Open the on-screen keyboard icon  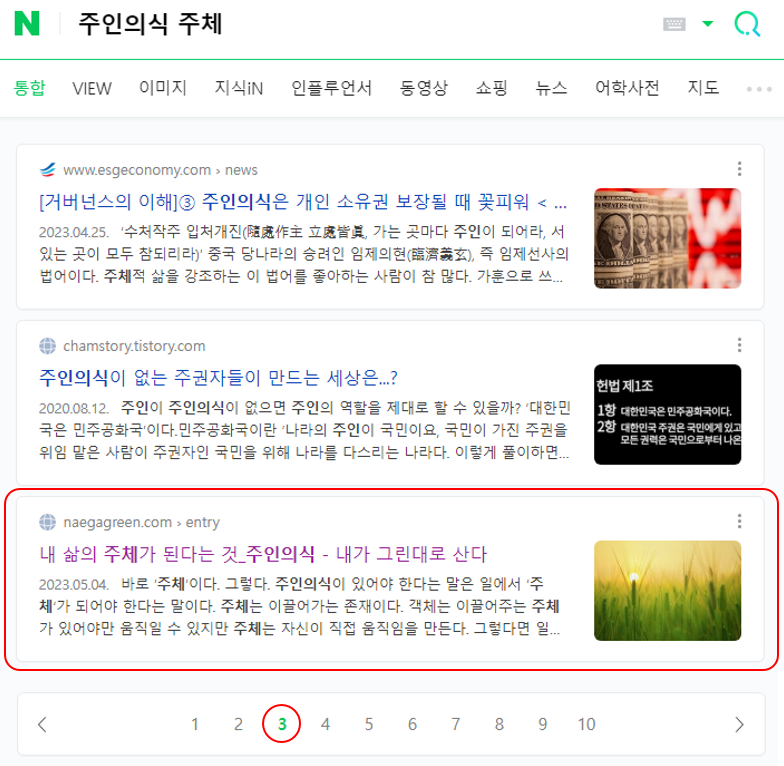(674, 24)
